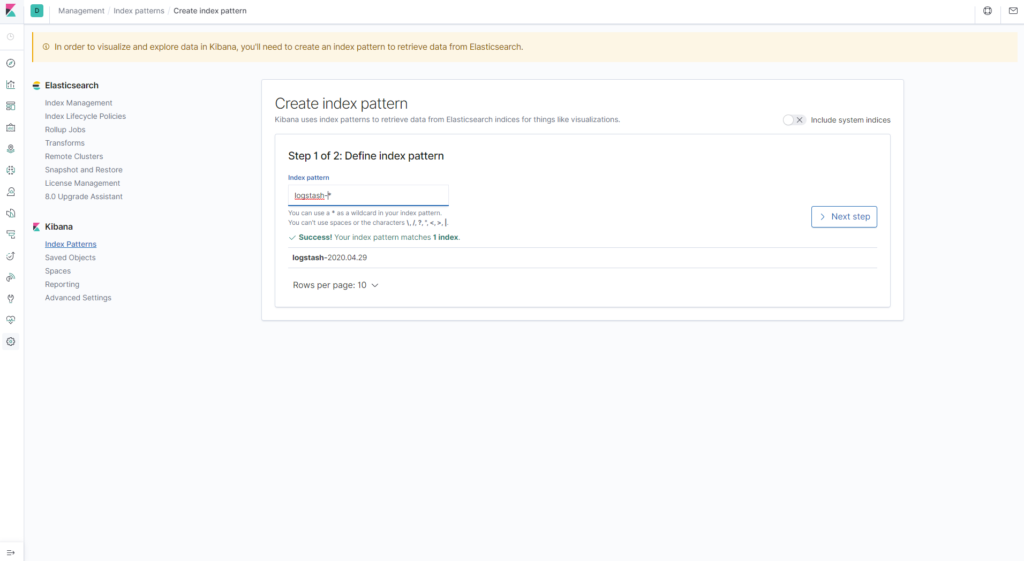Click Kibana section logo icon
This screenshot has height=561, width=1024.
click(x=37, y=227)
